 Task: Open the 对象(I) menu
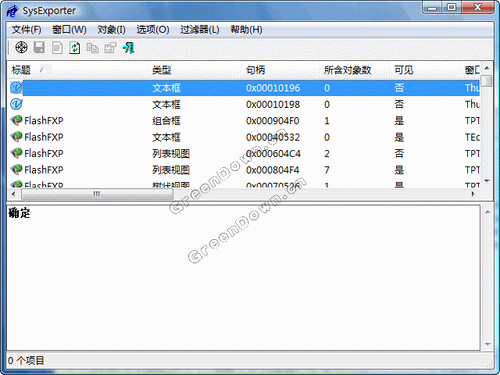click(111, 30)
